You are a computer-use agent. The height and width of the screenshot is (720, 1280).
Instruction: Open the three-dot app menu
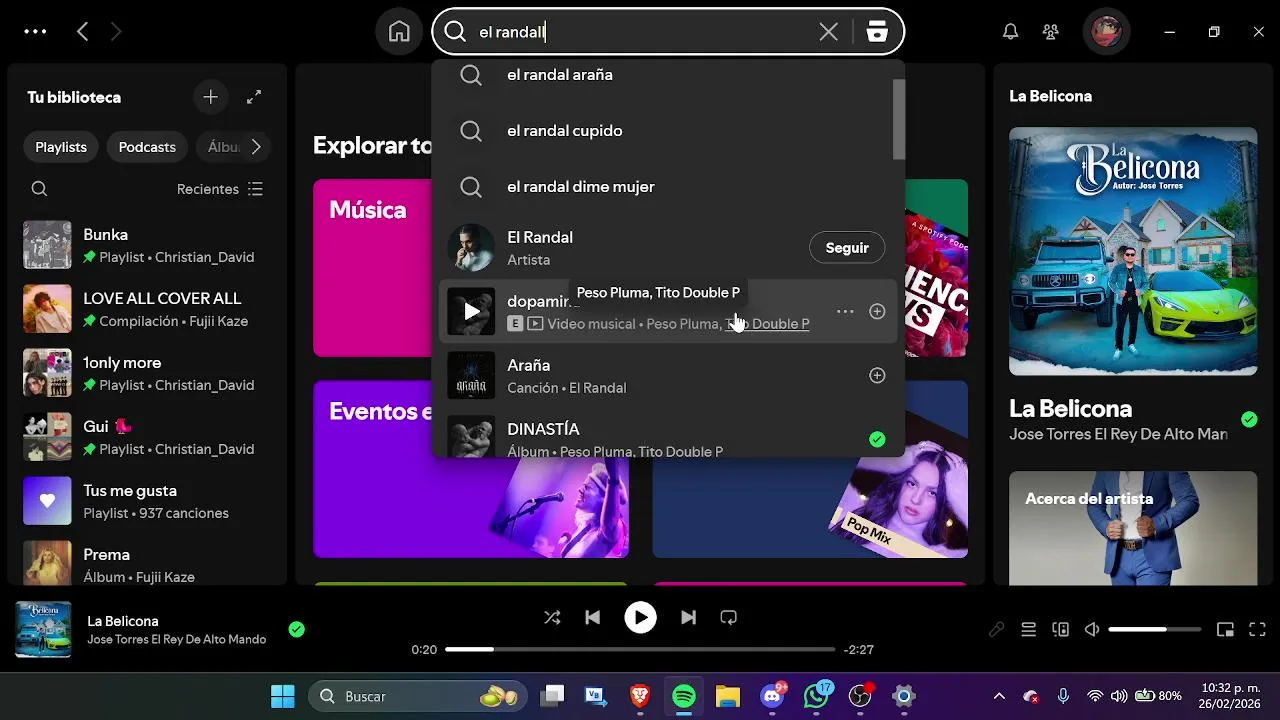(x=35, y=32)
